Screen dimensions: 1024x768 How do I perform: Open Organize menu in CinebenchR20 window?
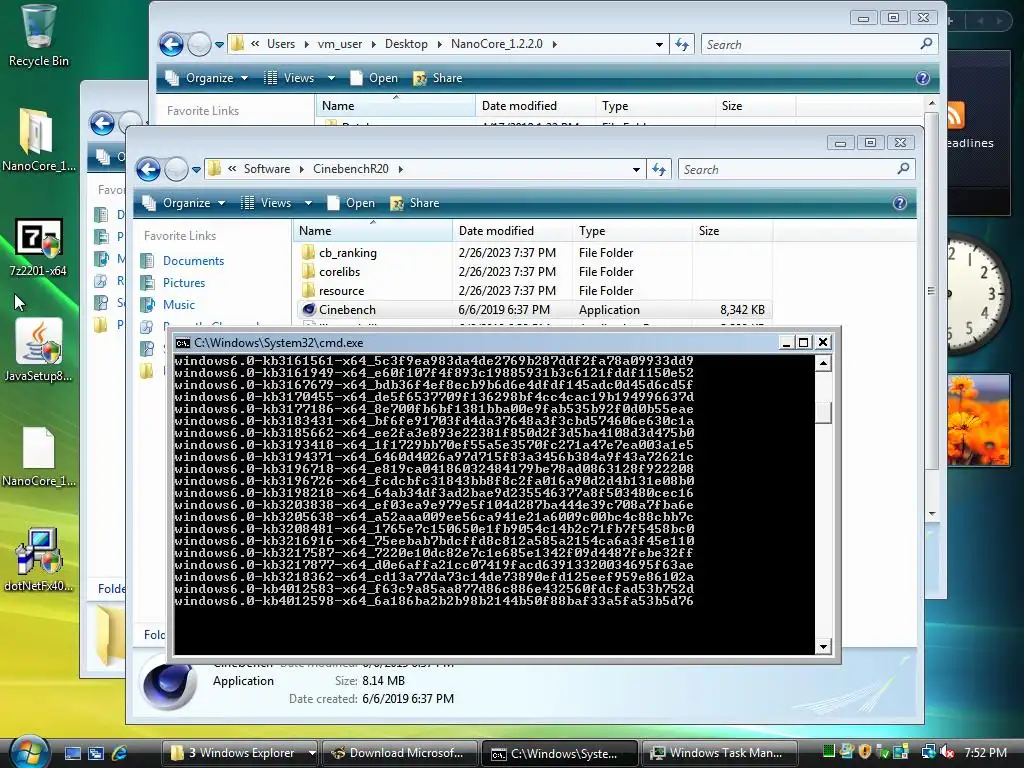point(184,203)
